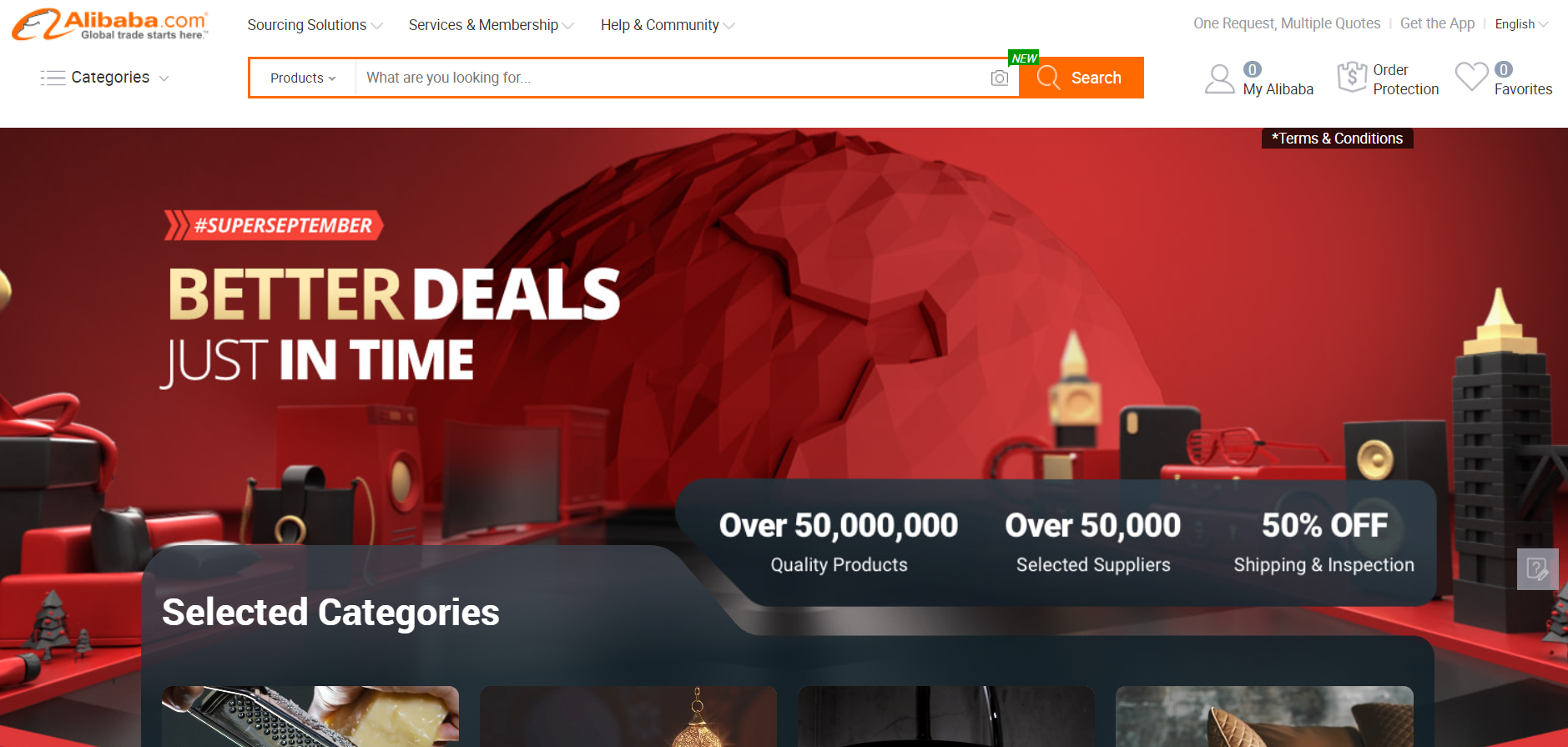Click the #SUPERSEPTEMBER banner tag
The height and width of the screenshot is (747, 1568).
click(x=274, y=225)
